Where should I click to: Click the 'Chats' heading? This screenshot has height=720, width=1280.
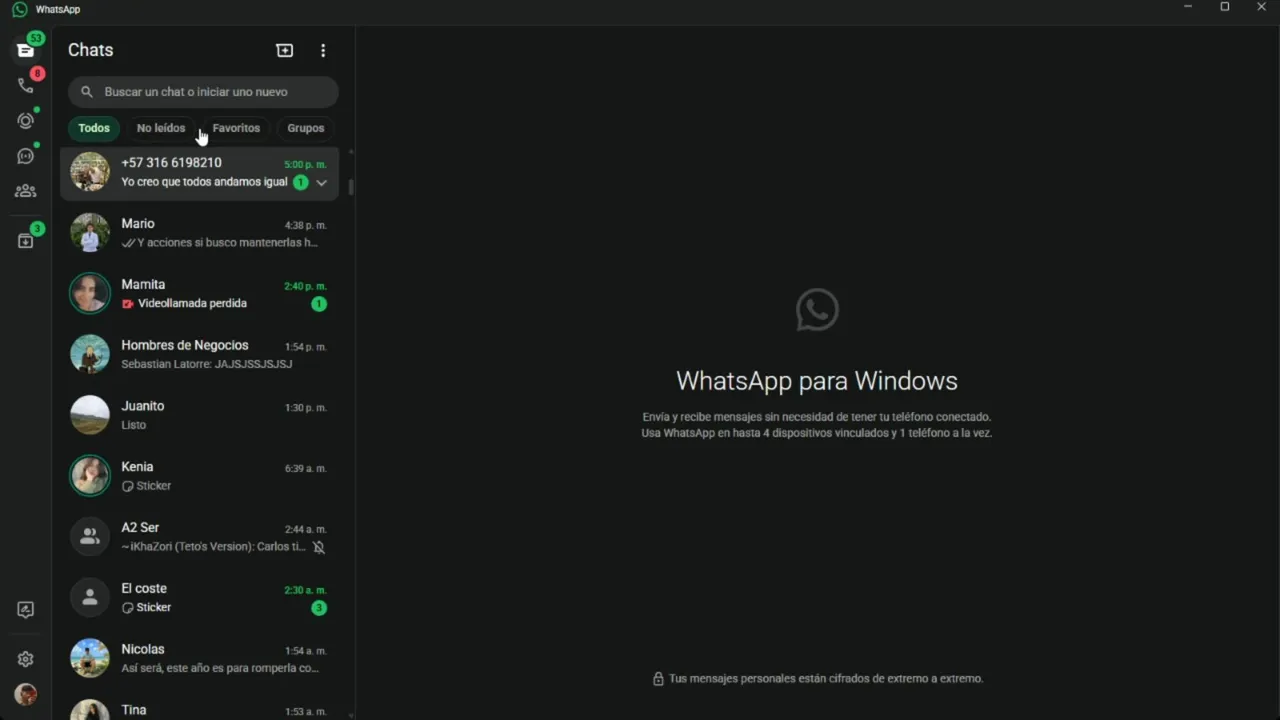tap(91, 50)
